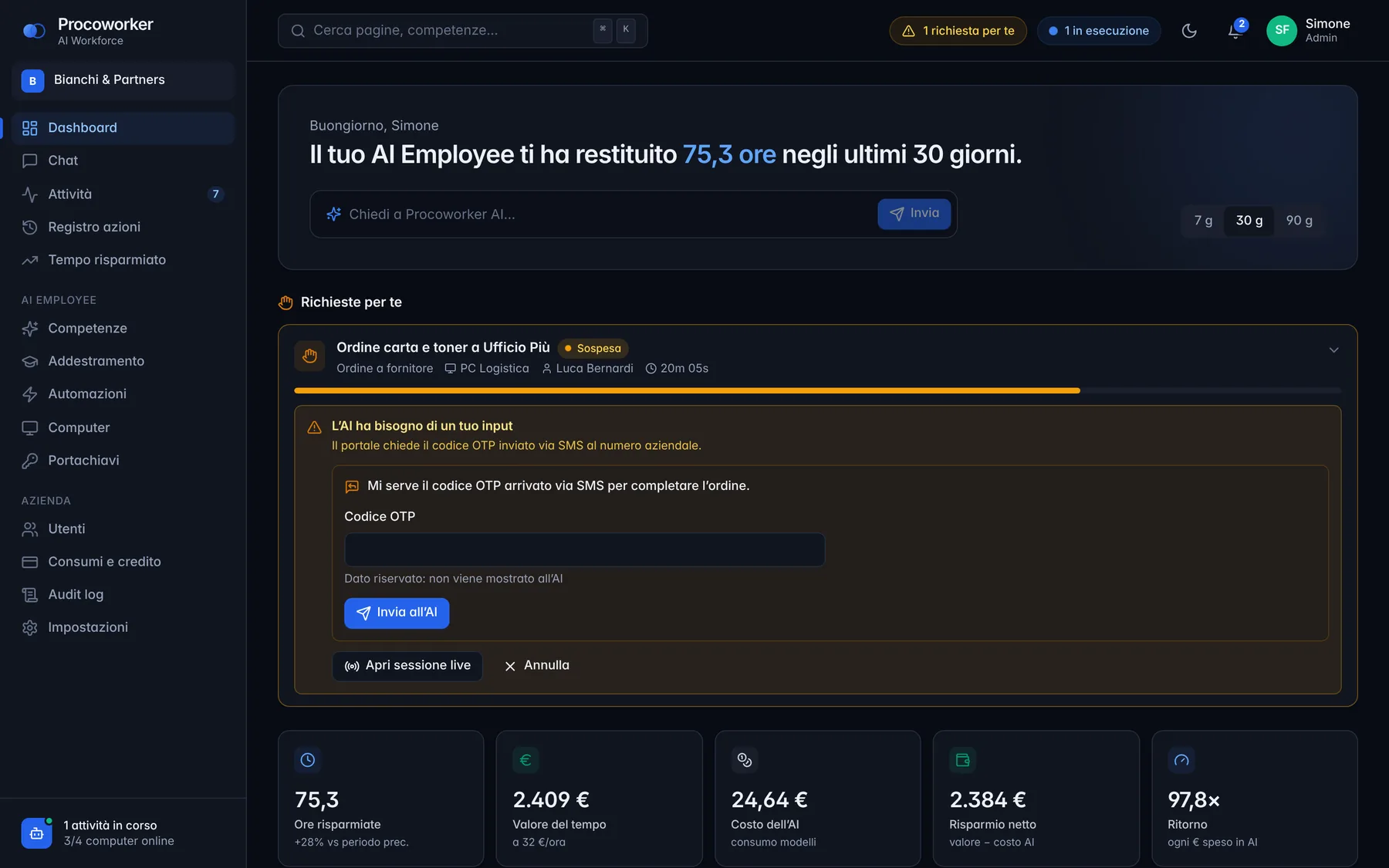Open Consumi e credito page
1389x868 pixels.
123,562
